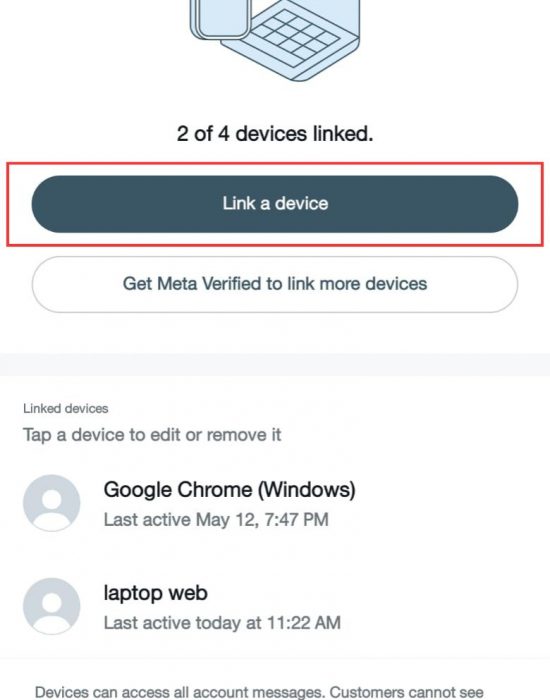Click the word web in laptop web entry

point(188,593)
